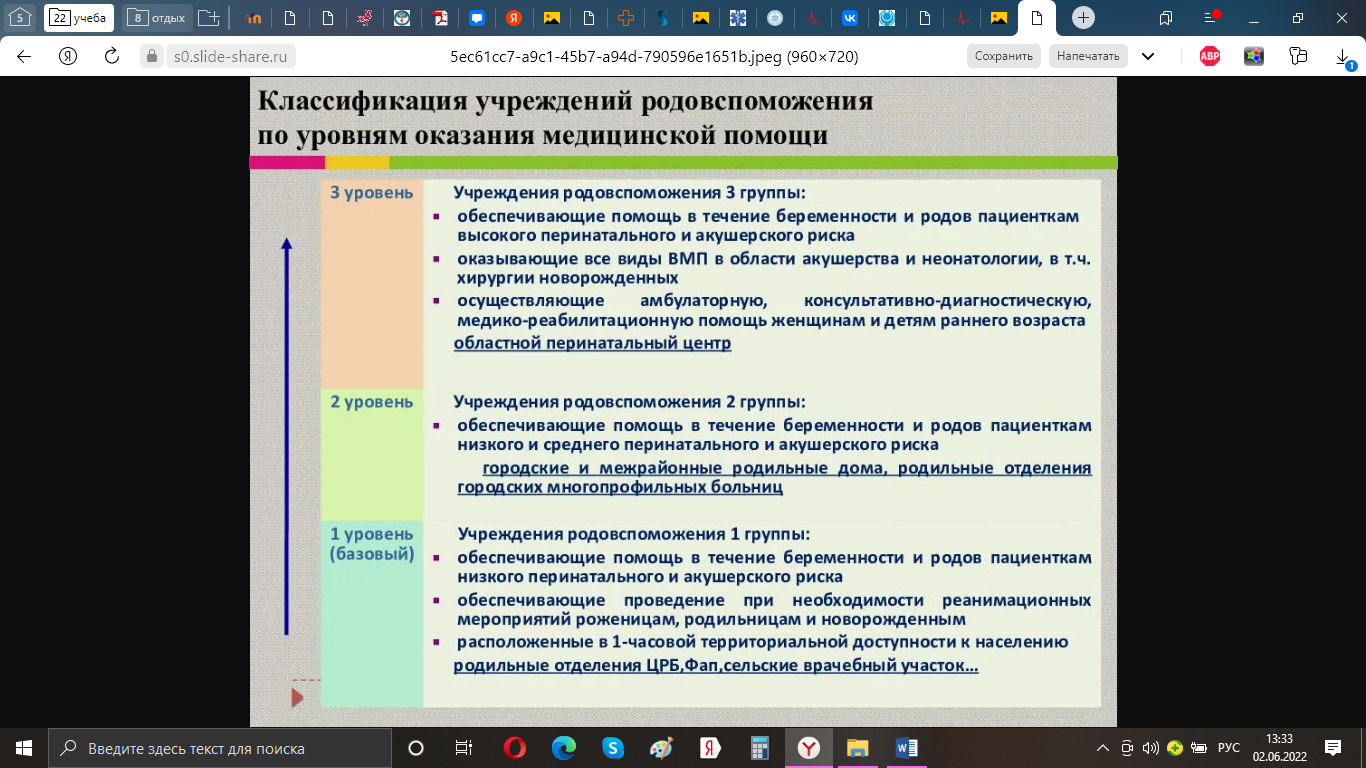This screenshot has height=768, width=1366.
Task: Open the clock showing 13:33
Action: click(x=1278, y=747)
